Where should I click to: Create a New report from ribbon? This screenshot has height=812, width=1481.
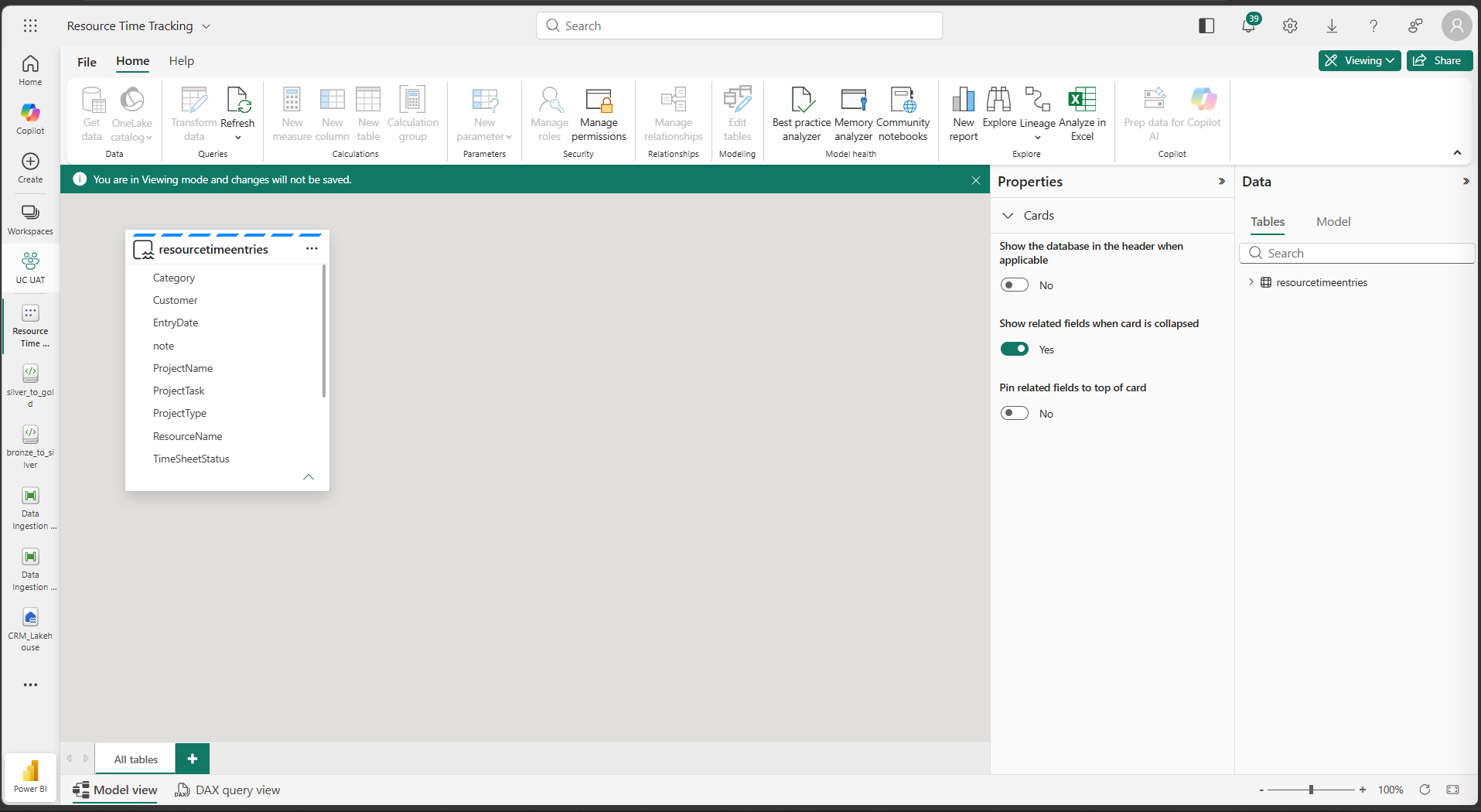[x=964, y=114]
